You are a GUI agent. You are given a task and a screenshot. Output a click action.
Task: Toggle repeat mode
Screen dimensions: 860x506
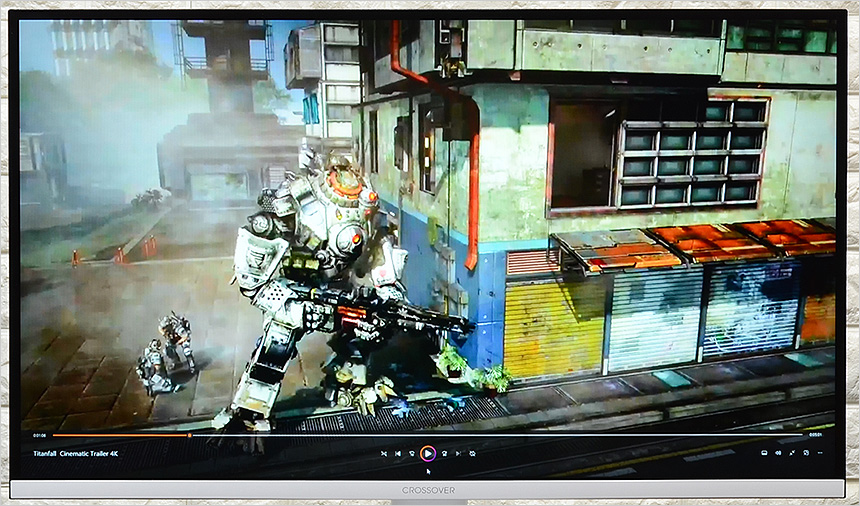(x=472, y=454)
